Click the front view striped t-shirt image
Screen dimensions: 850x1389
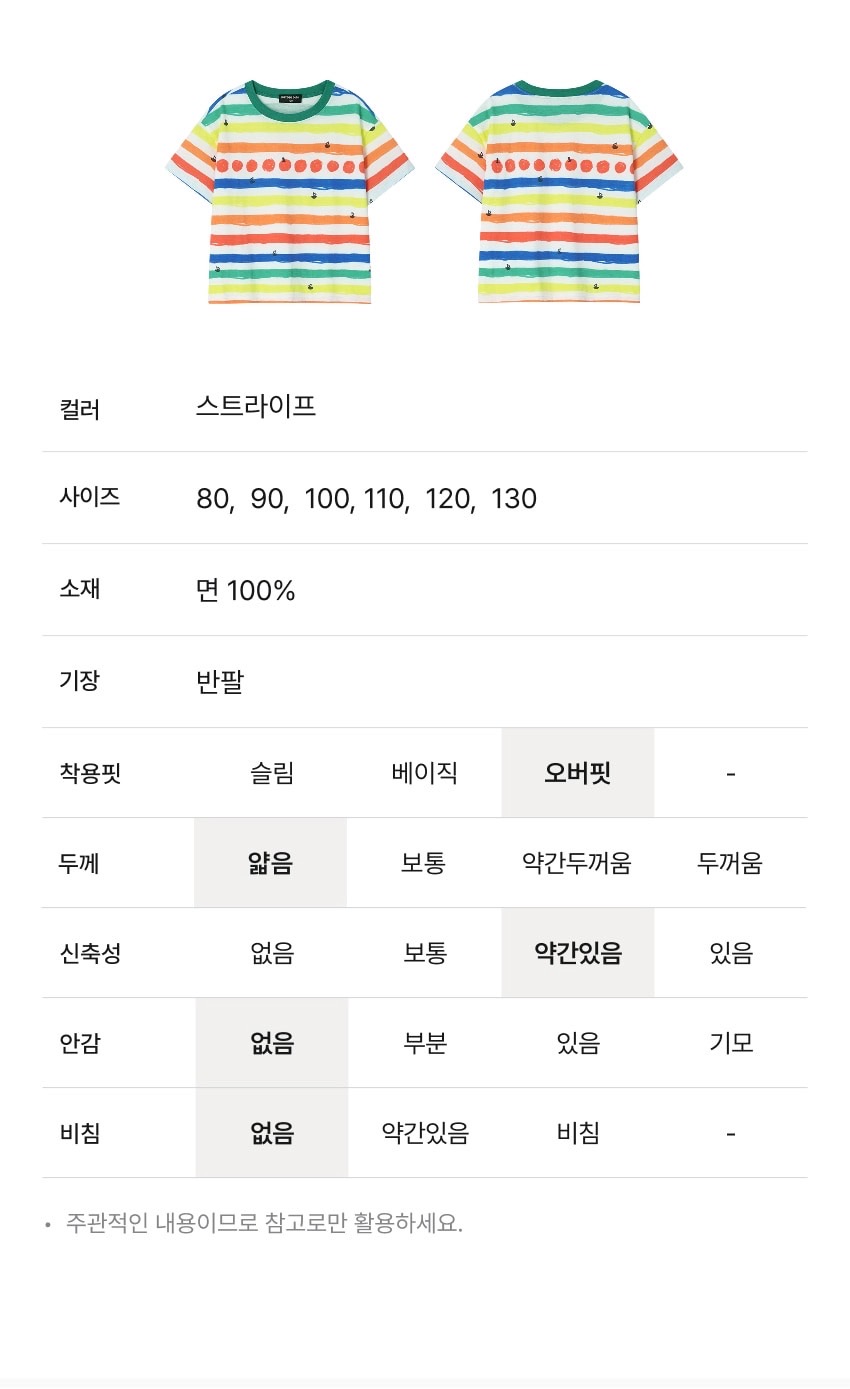click(290, 192)
